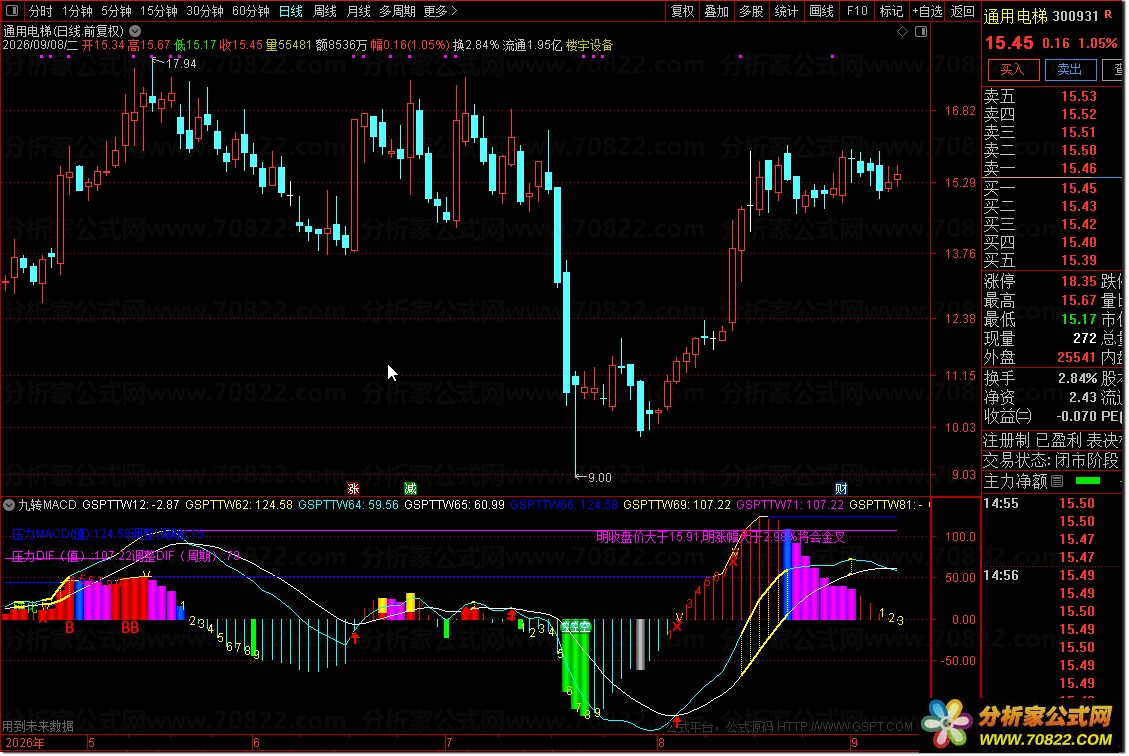Click the 卖出 sell button
1129x756 pixels.
click(1069, 70)
